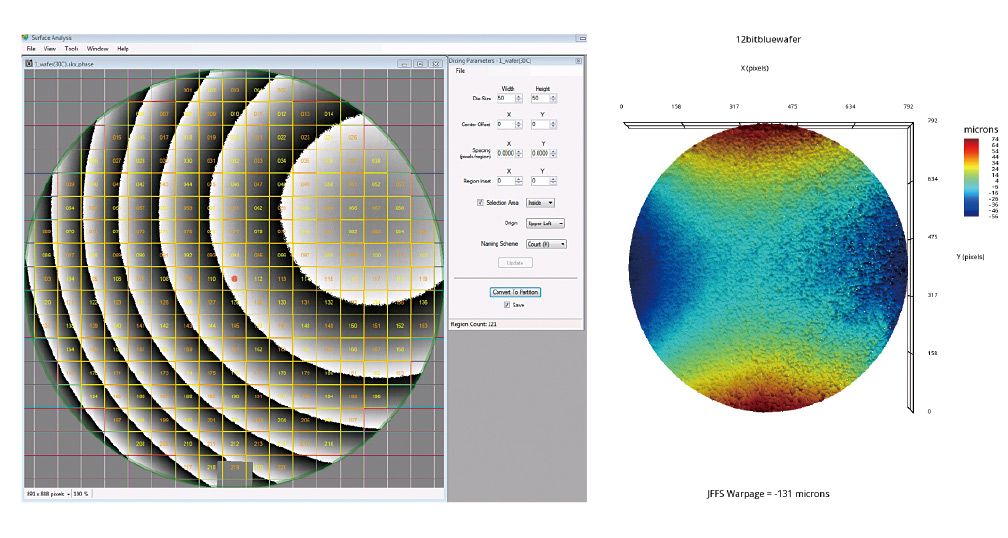Toggle the Selection Area checkbox
Viewport: 1008px width, 538px height.
point(480,202)
